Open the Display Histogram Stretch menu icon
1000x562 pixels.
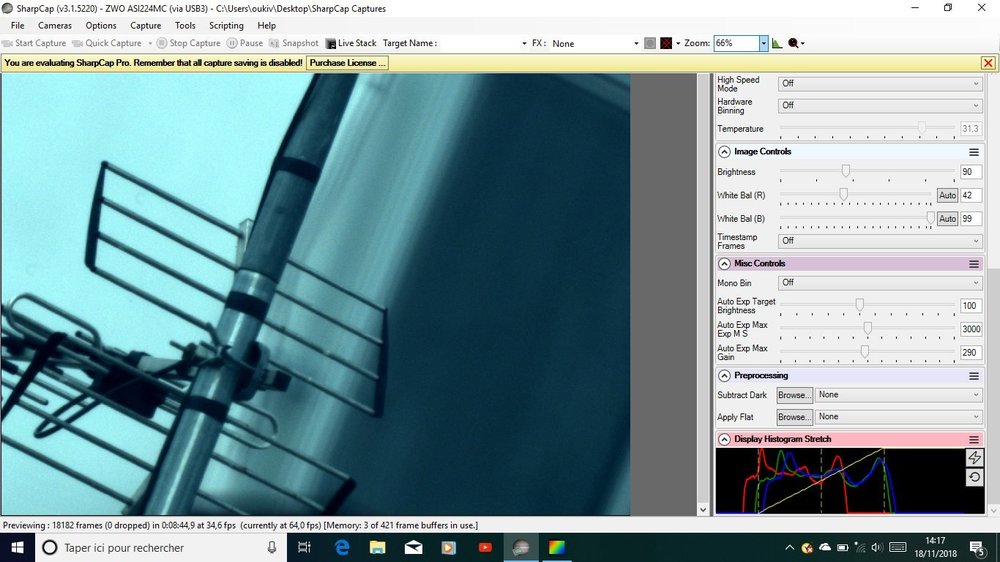click(x=974, y=440)
